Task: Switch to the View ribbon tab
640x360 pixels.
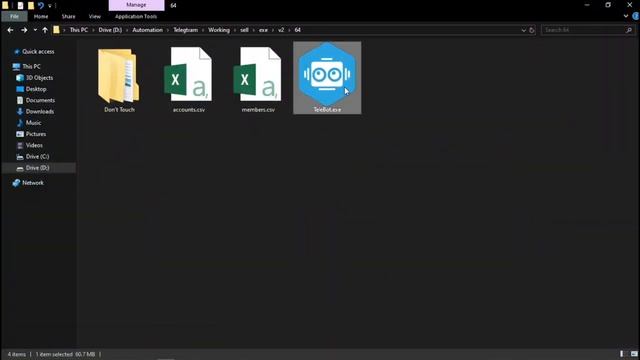Action: click(95, 16)
